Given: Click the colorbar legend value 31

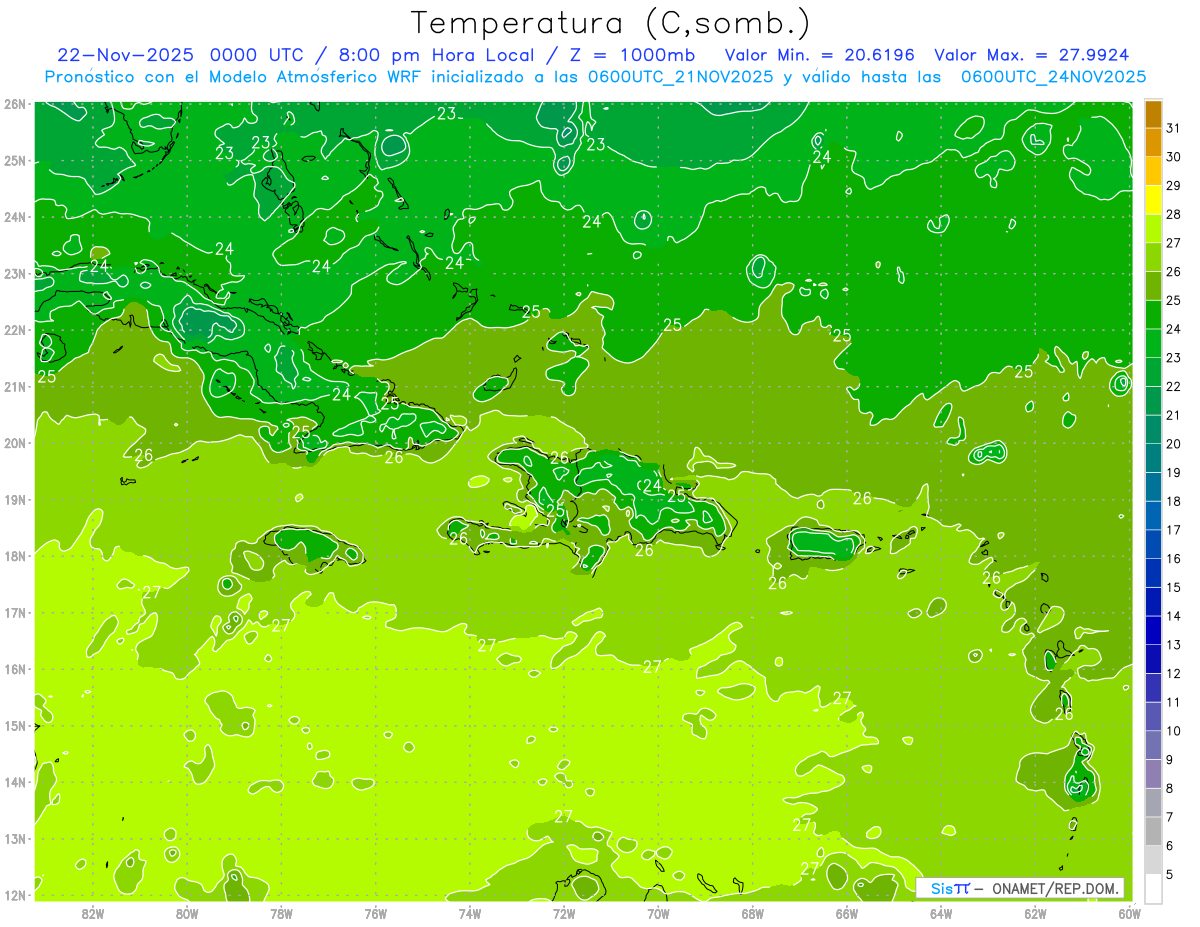Looking at the screenshot, I should (1173, 128).
